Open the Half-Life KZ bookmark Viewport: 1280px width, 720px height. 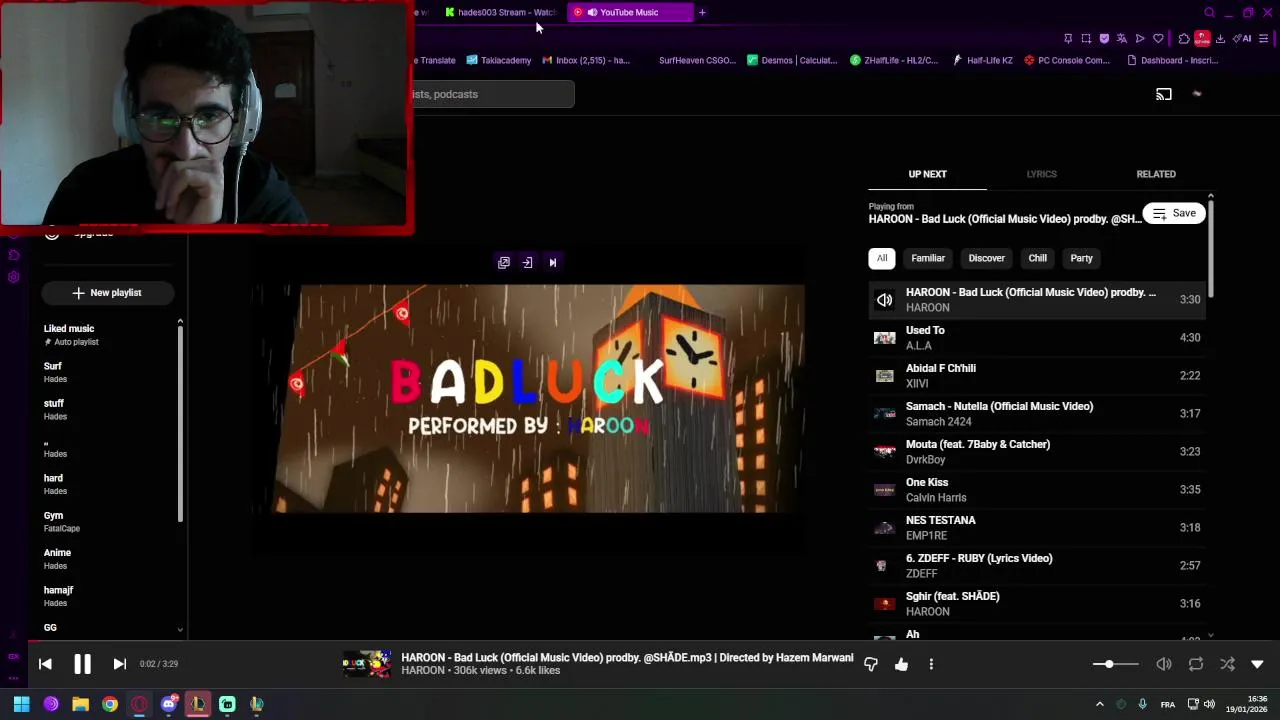982,60
